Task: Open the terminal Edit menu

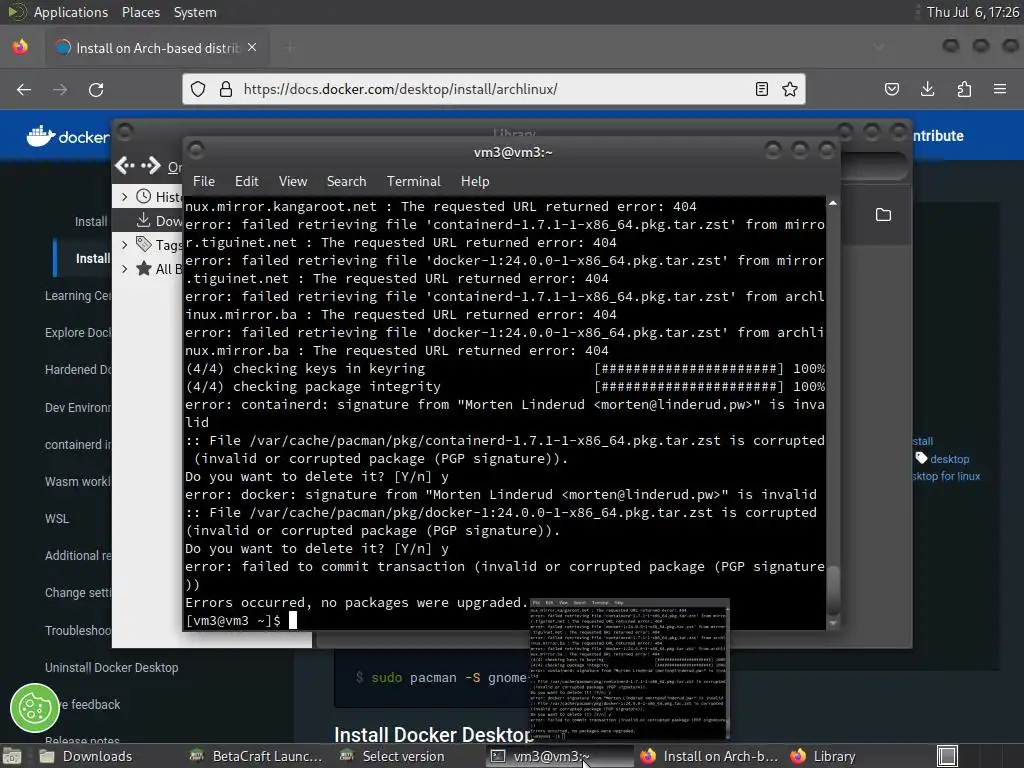Action: (x=246, y=182)
